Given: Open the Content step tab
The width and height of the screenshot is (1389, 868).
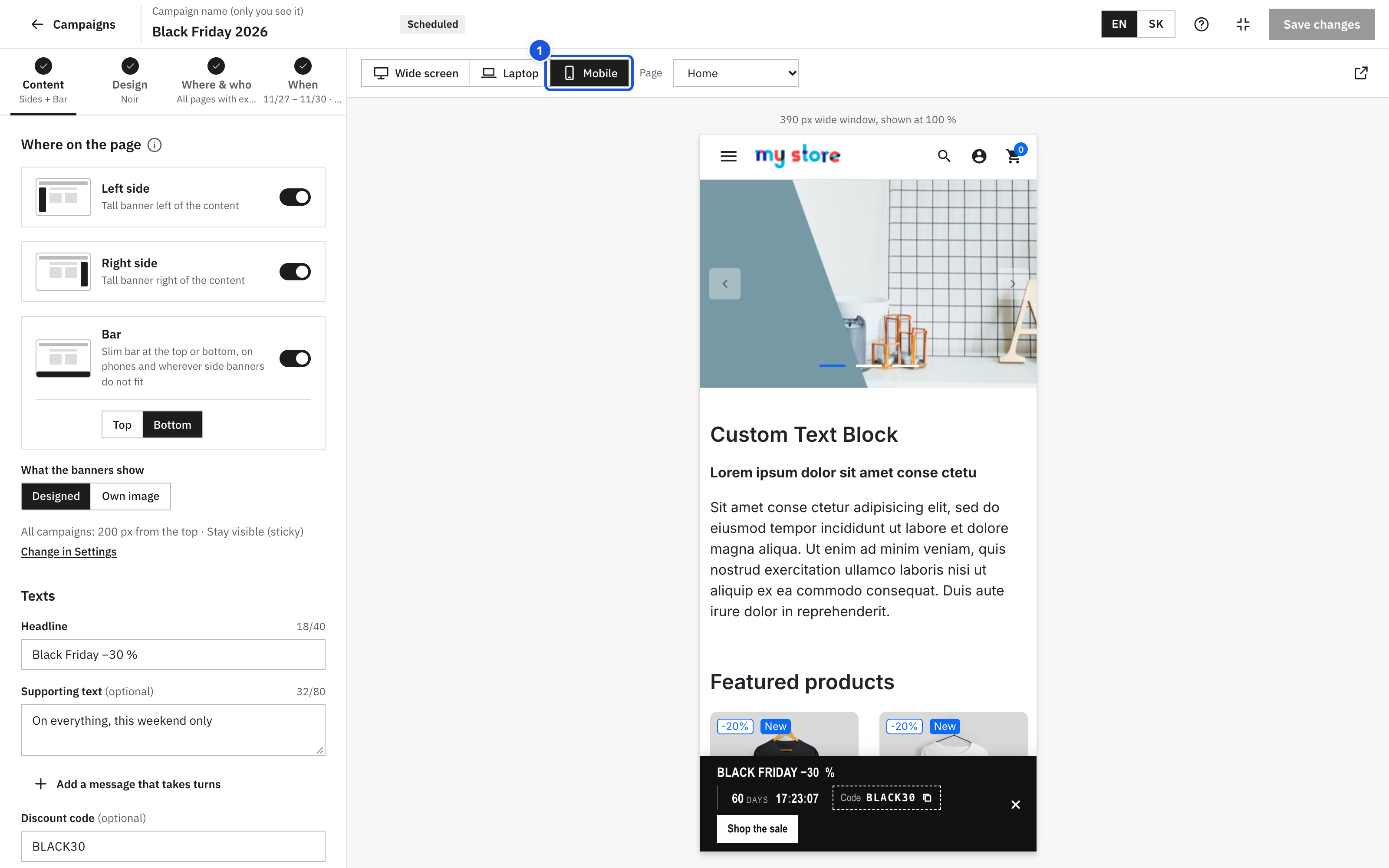Looking at the screenshot, I should point(43,81).
